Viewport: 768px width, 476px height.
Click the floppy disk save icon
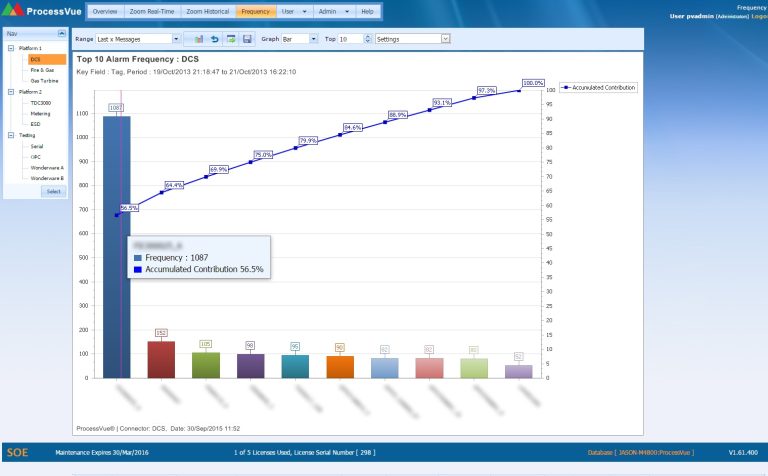pos(247,39)
